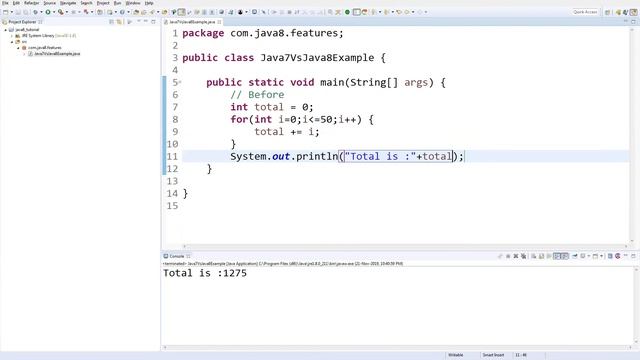Open Project Explorer View Menu arrow
The width and height of the screenshot is (640, 360).
(x=139, y=21)
